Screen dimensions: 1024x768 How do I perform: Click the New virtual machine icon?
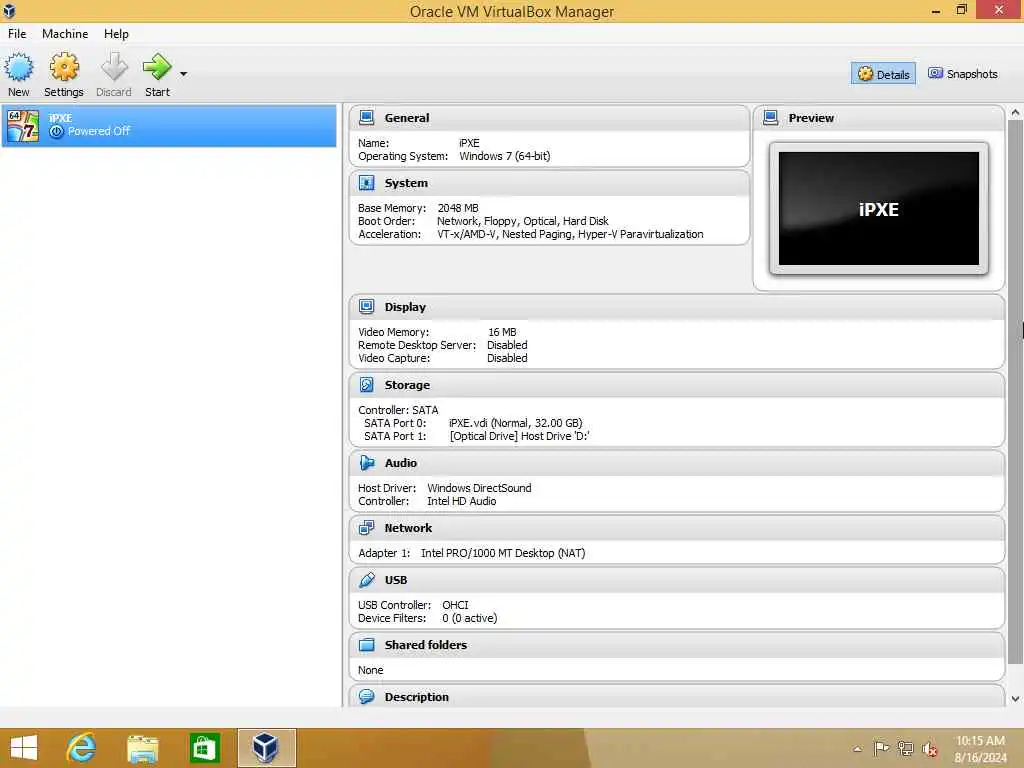coord(18,67)
